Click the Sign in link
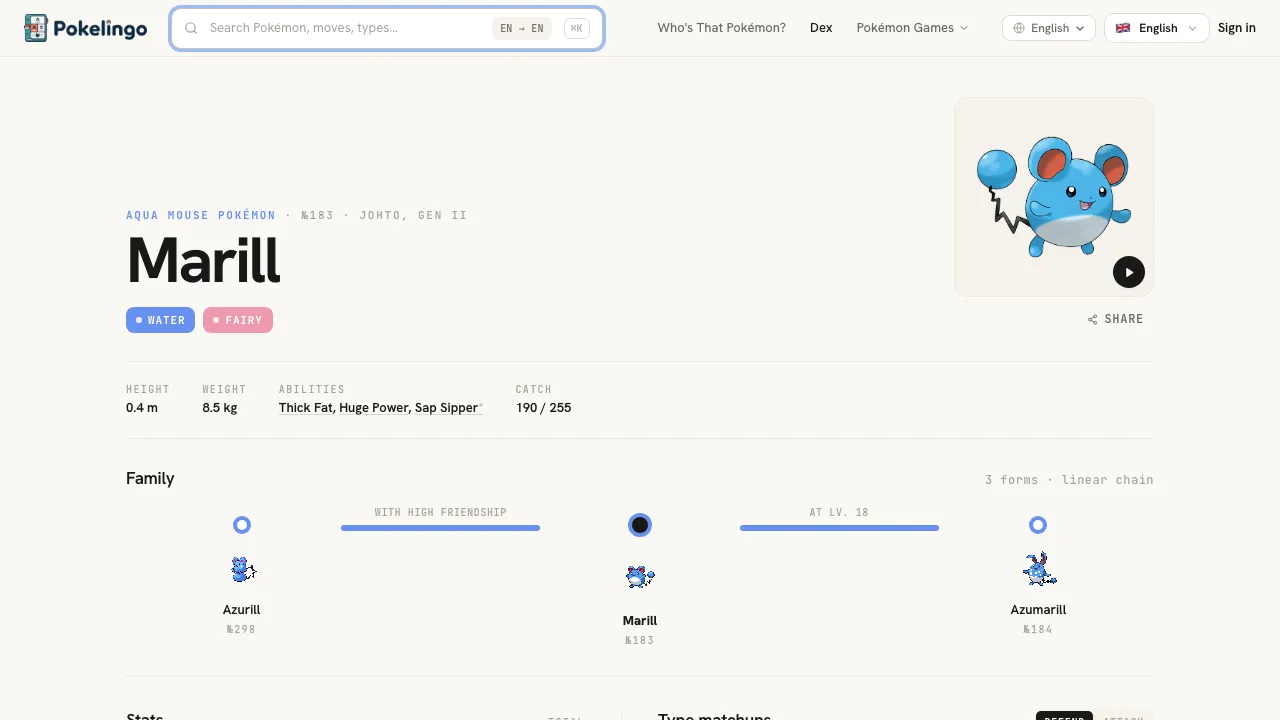Image resolution: width=1280 pixels, height=720 pixels. click(x=1237, y=28)
